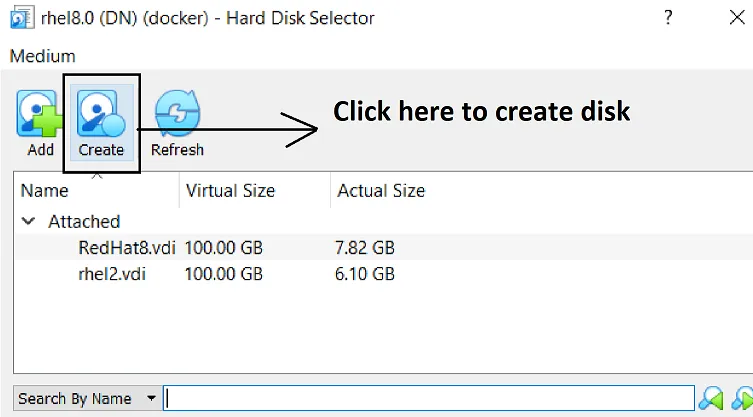Click into the search text field
This screenshot has height=417, width=753.
point(429,398)
